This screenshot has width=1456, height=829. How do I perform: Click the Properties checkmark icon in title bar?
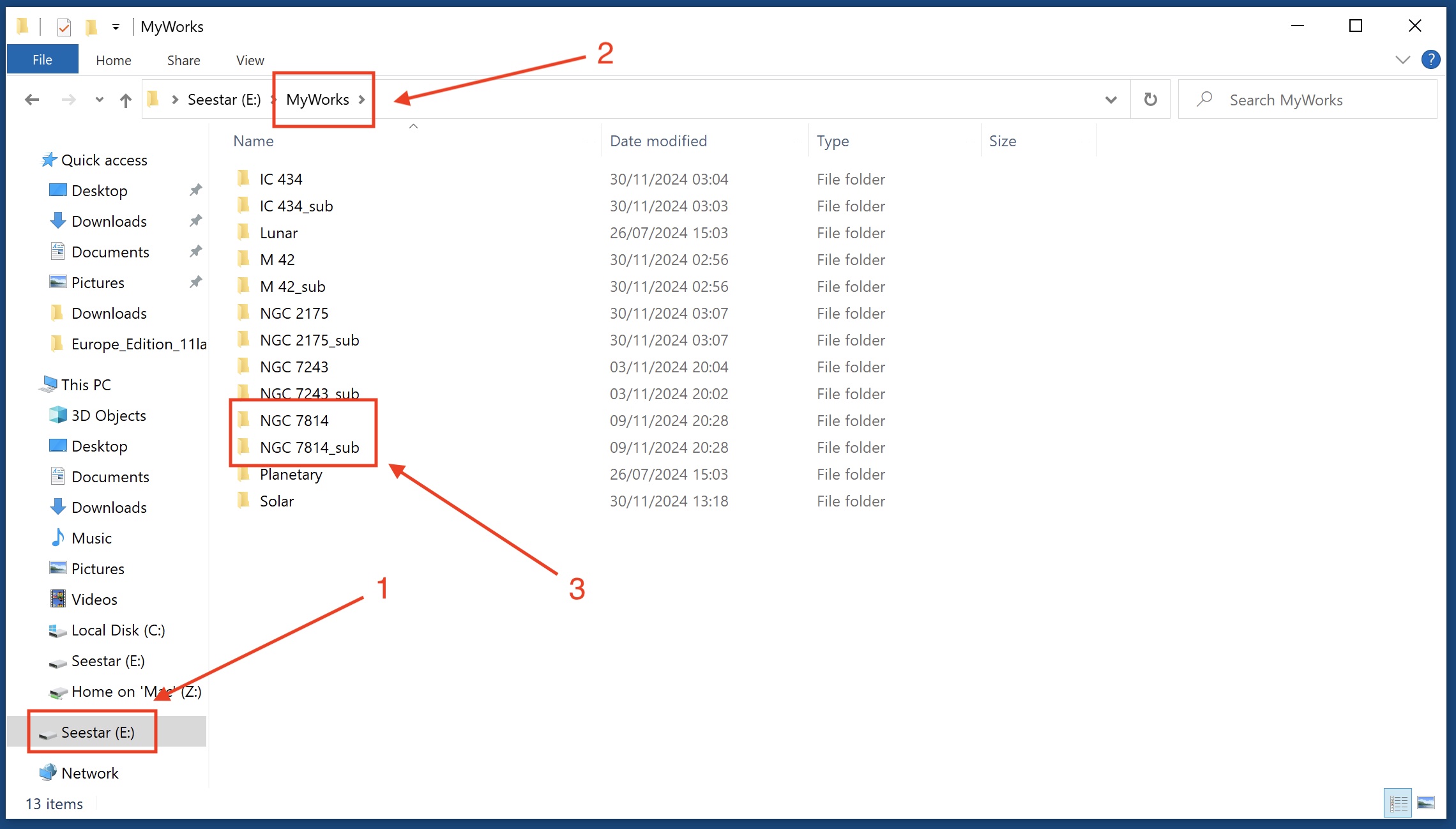pos(64,27)
